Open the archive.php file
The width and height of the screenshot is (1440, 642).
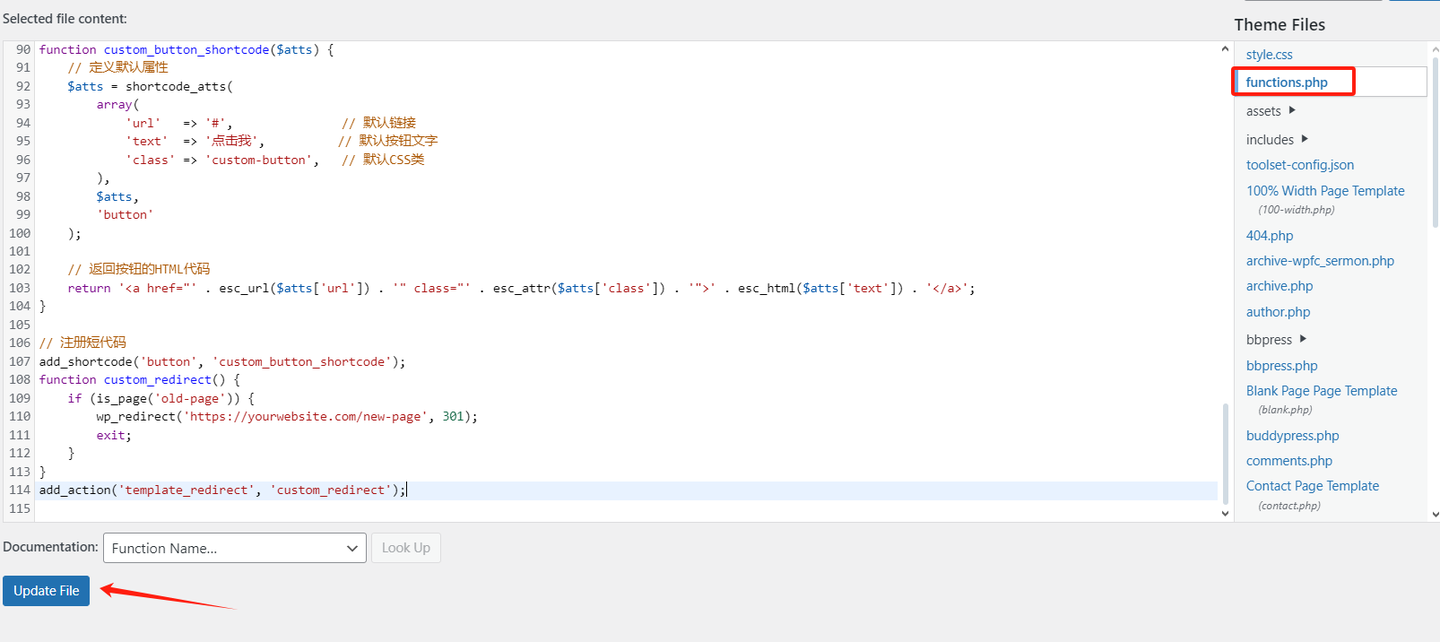click(1279, 285)
